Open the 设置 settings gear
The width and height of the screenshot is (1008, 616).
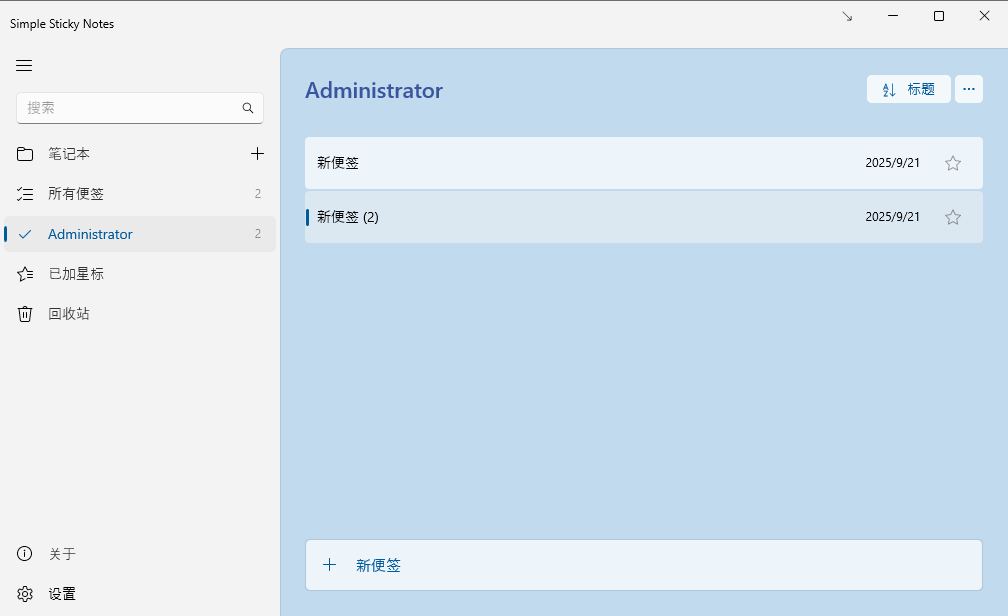pyautogui.click(x=62, y=594)
